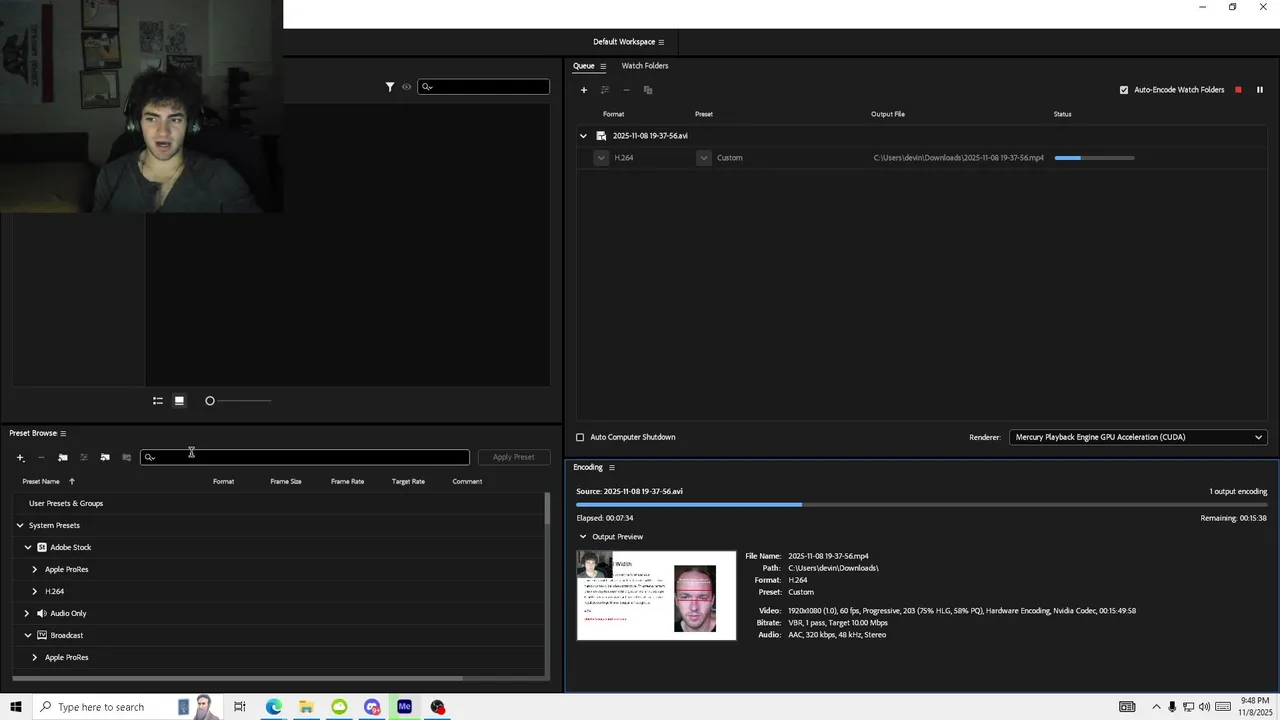This screenshot has width=1280, height=720.
Task: Stop the queue with the red button
Action: click(x=1238, y=90)
